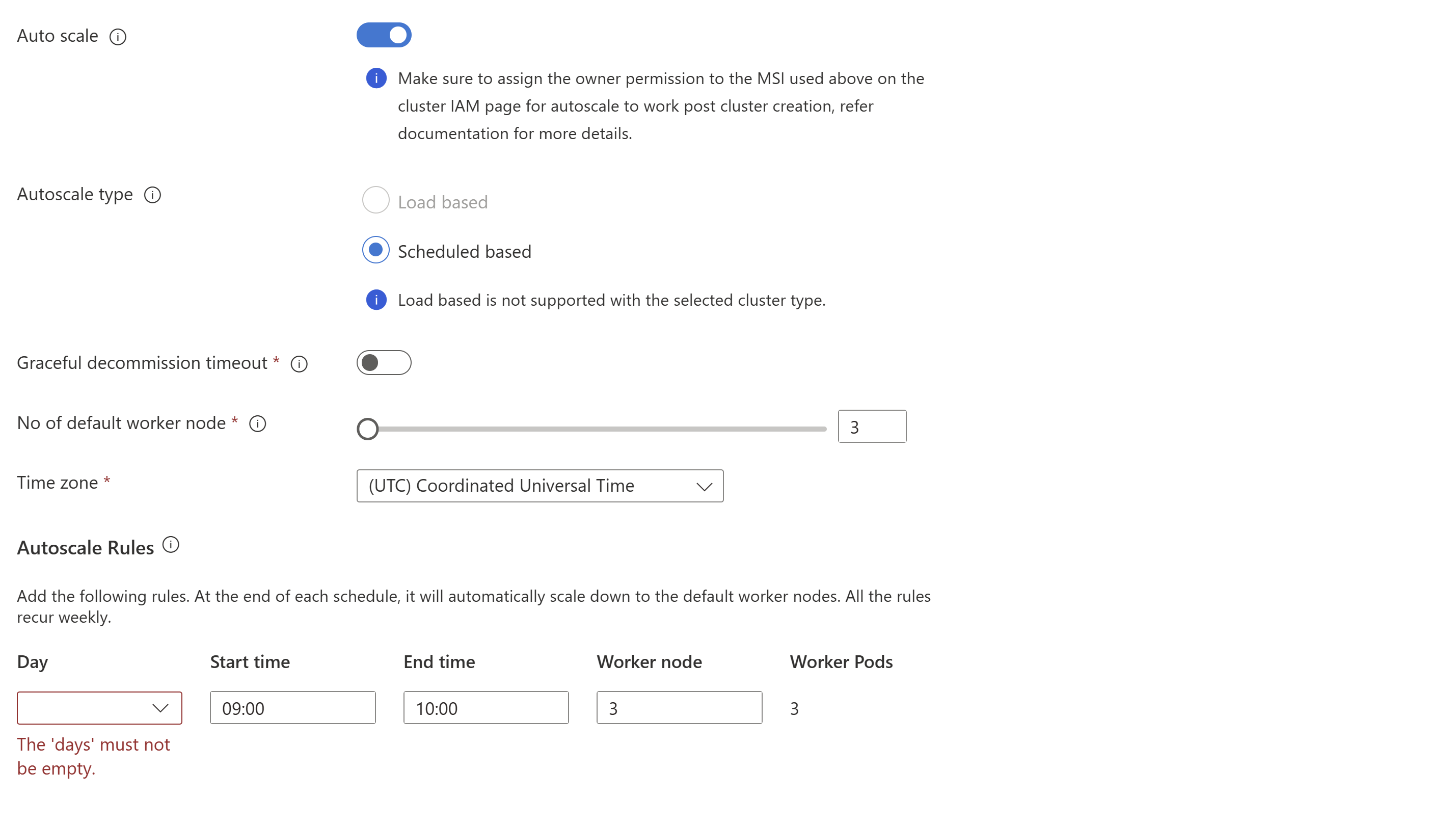This screenshot has width=1456, height=825.
Task: Toggle the Auto scale switch on
Action: pos(384,35)
